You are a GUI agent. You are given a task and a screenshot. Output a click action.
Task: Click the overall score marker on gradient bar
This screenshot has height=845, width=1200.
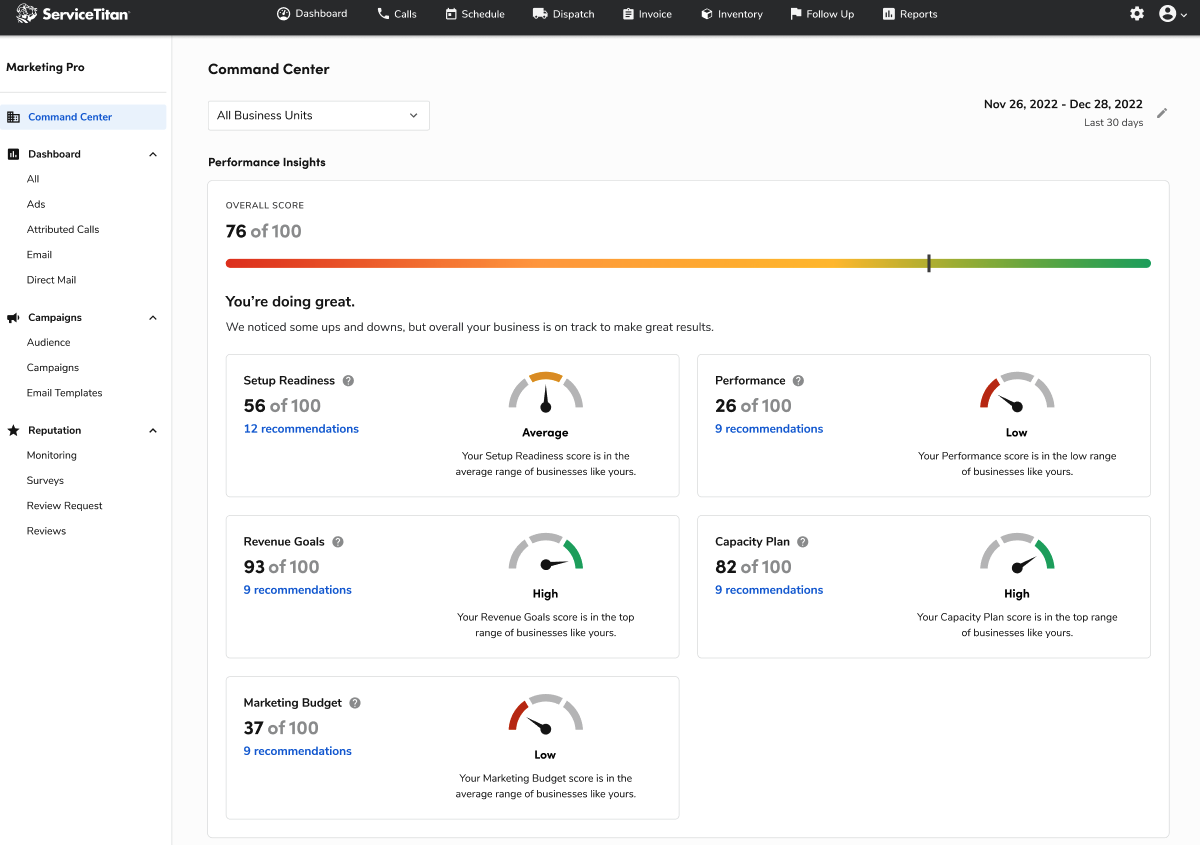[929, 263]
